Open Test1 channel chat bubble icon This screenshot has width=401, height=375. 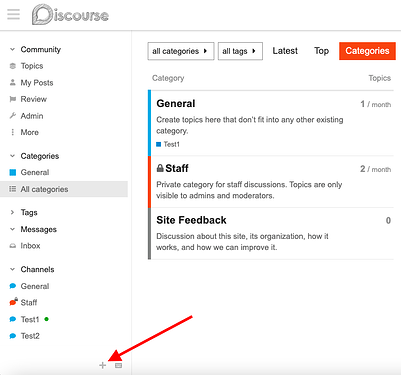(13, 319)
